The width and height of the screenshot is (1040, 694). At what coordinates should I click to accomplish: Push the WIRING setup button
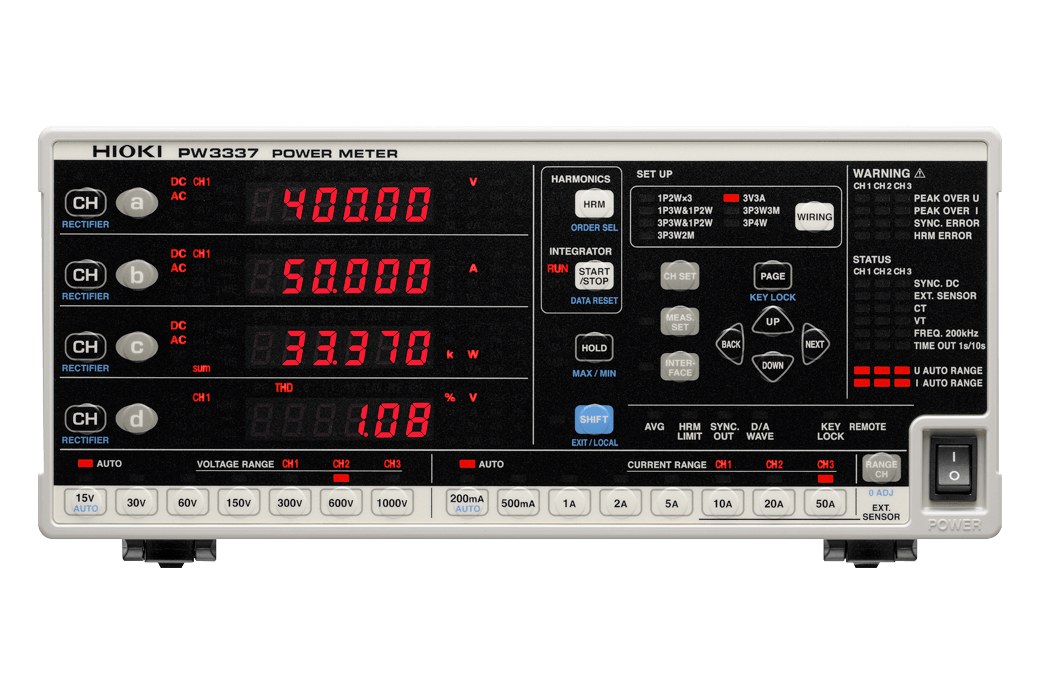click(x=814, y=217)
